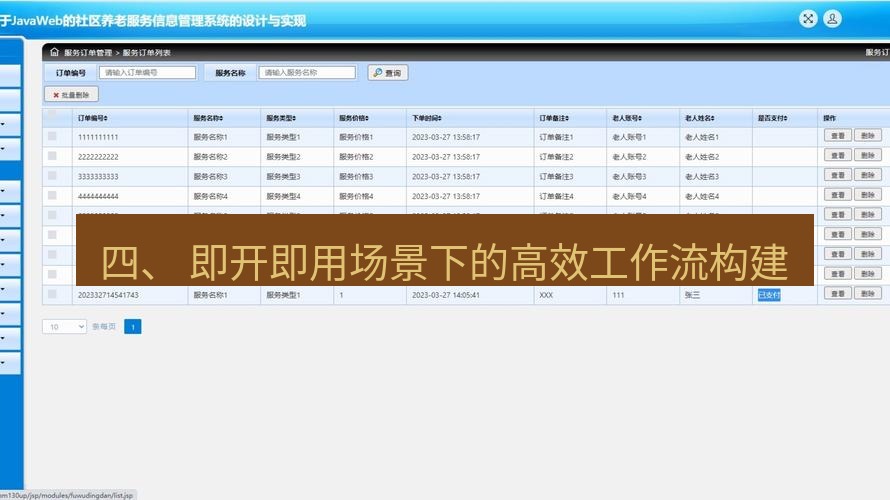Sort by the 老人账号 column header
890x500 pixels.
[627, 118]
